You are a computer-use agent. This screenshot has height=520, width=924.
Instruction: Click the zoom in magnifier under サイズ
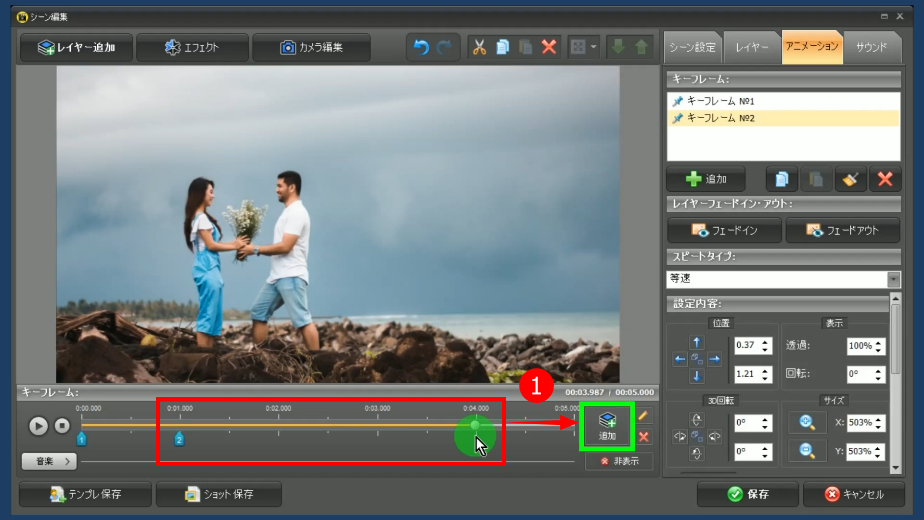tap(805, 423)
